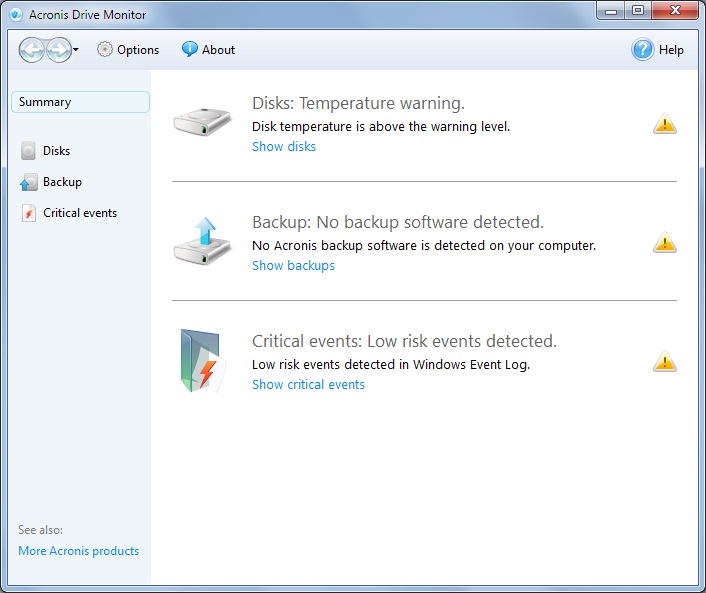Follow the Show critical events link
The width and height of the screenshot is (706, 593).
pos(308,385)
